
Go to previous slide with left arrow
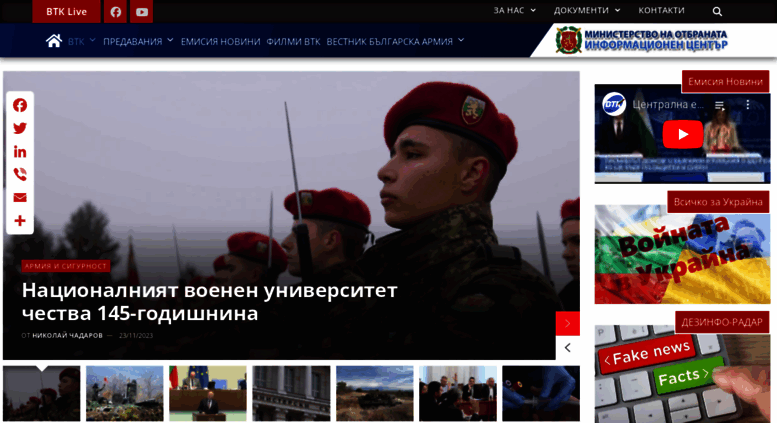pyautogui.click(x=568, y=348)
